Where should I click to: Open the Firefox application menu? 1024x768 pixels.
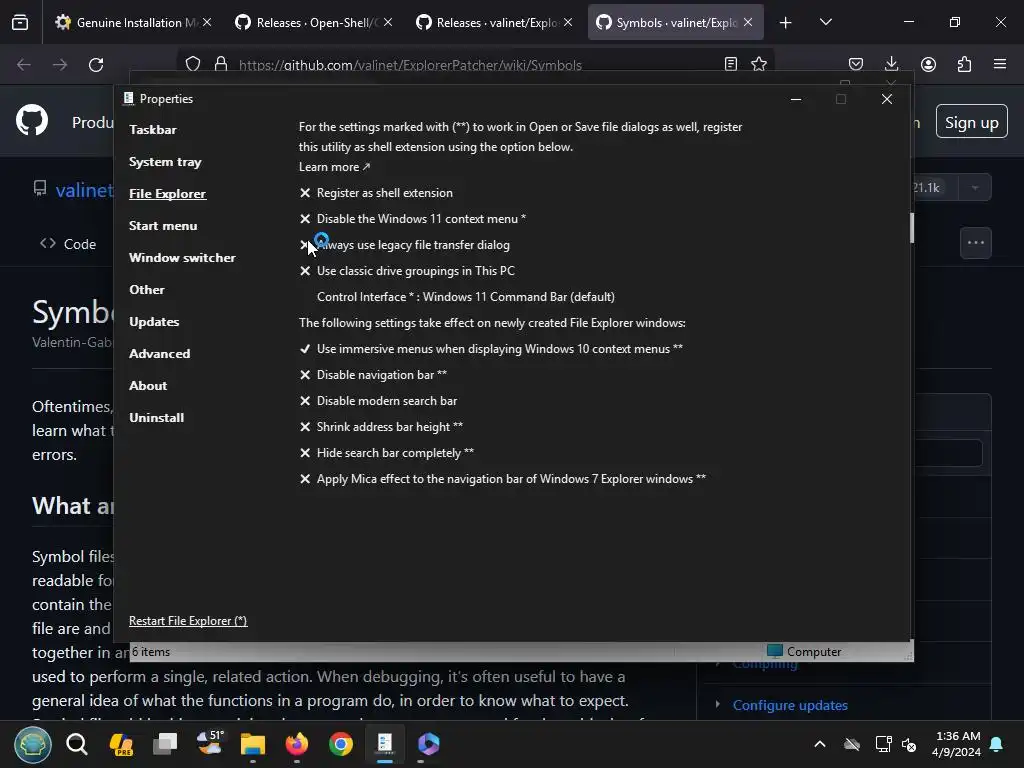coord(1000,64)
